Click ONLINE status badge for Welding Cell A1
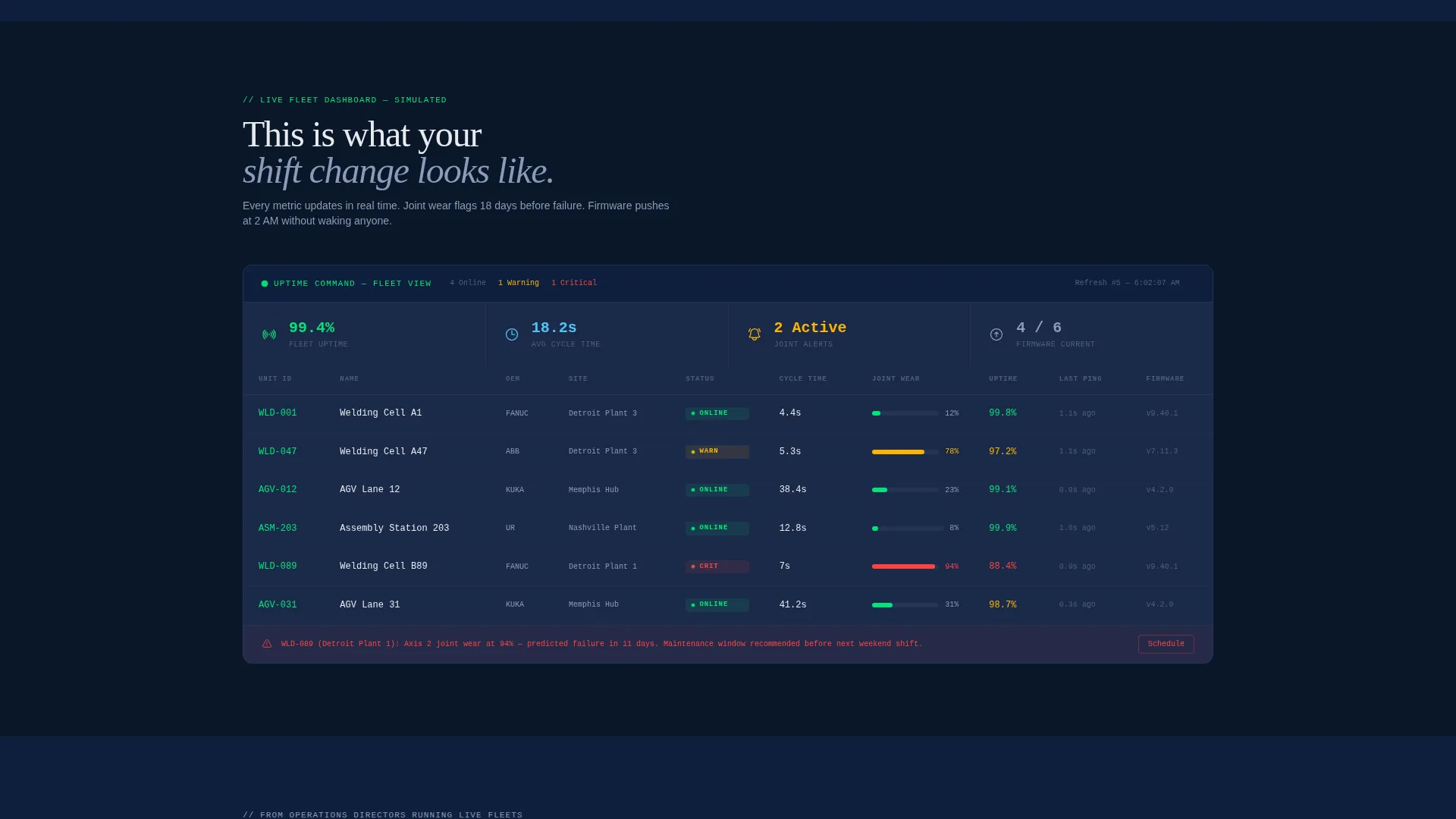This screenshot has width=1456, height=819. 717,413
